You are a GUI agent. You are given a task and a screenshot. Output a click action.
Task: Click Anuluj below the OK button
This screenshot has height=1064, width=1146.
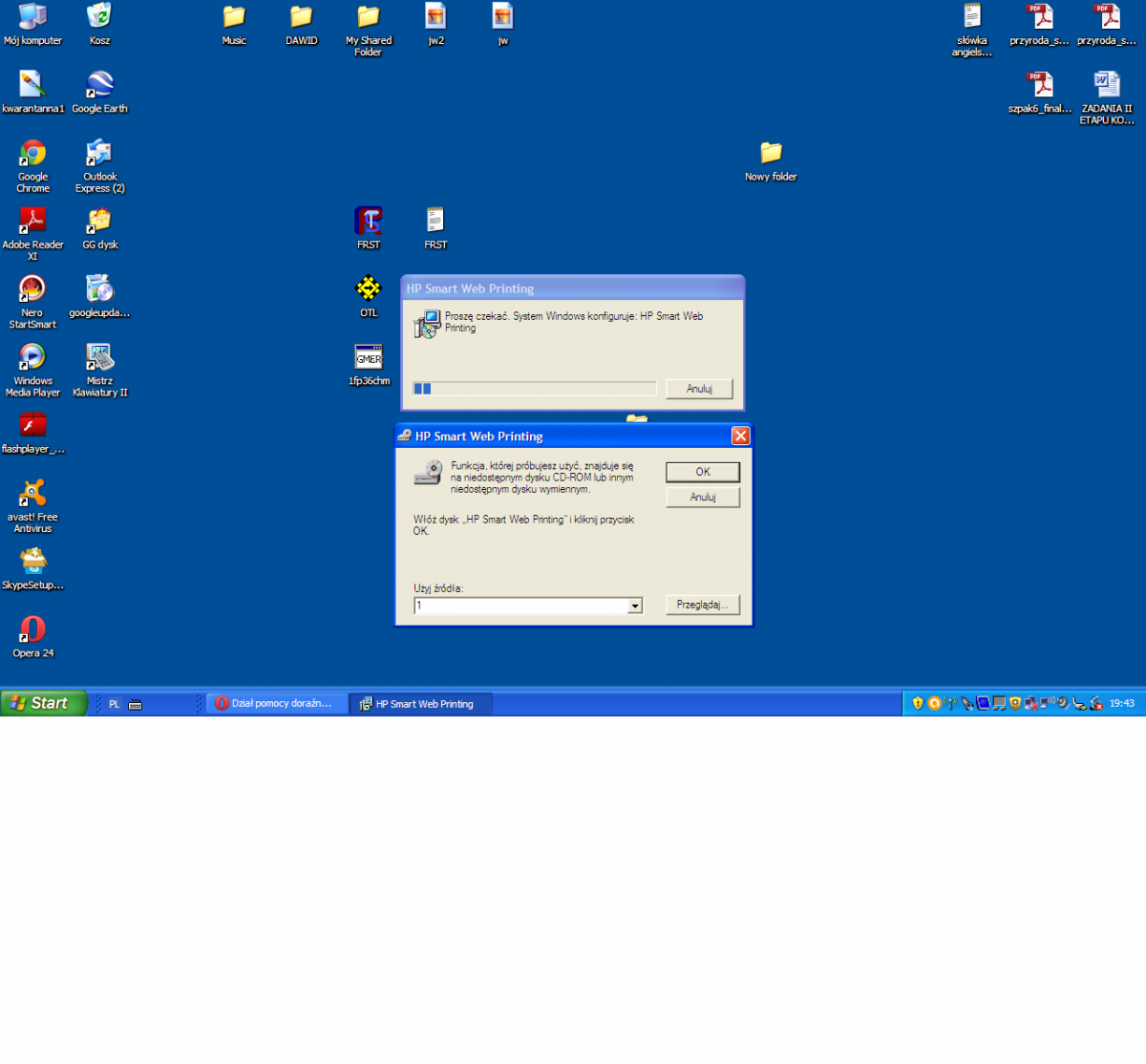pyautogui.click(x=703, y=498)
